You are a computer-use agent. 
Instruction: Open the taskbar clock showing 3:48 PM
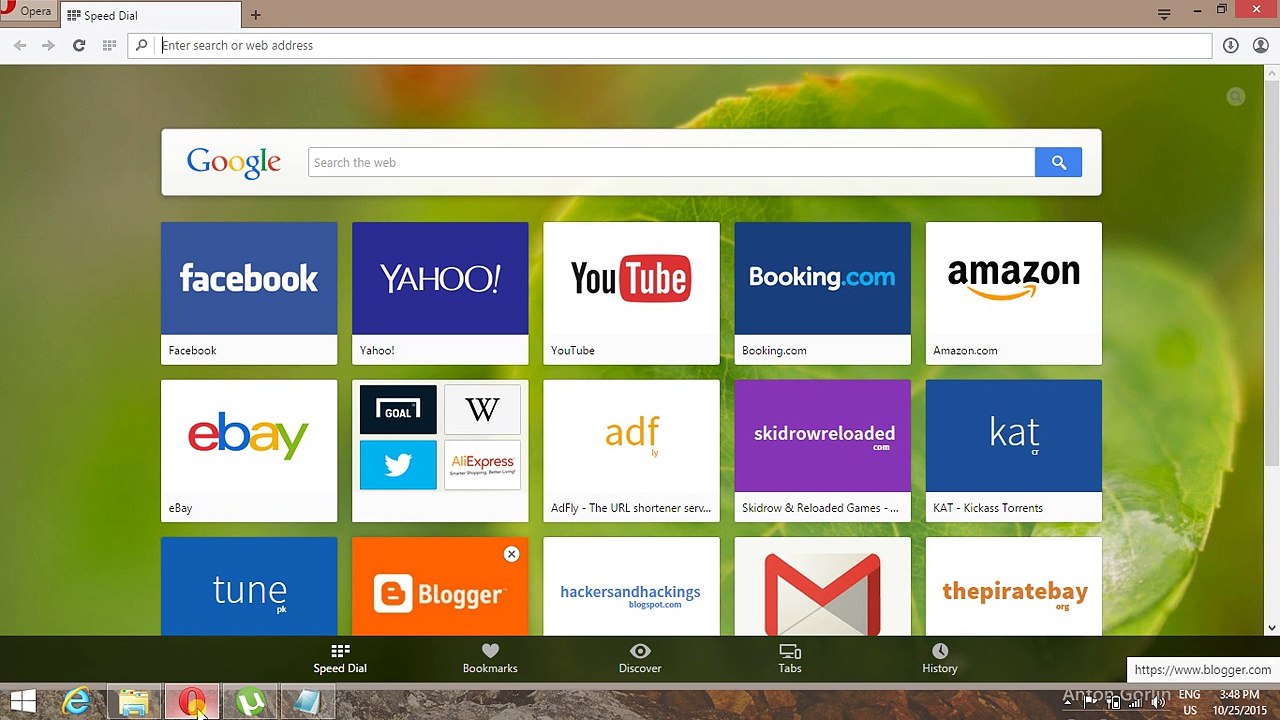pyautogui.click(x=1240, y=702)
